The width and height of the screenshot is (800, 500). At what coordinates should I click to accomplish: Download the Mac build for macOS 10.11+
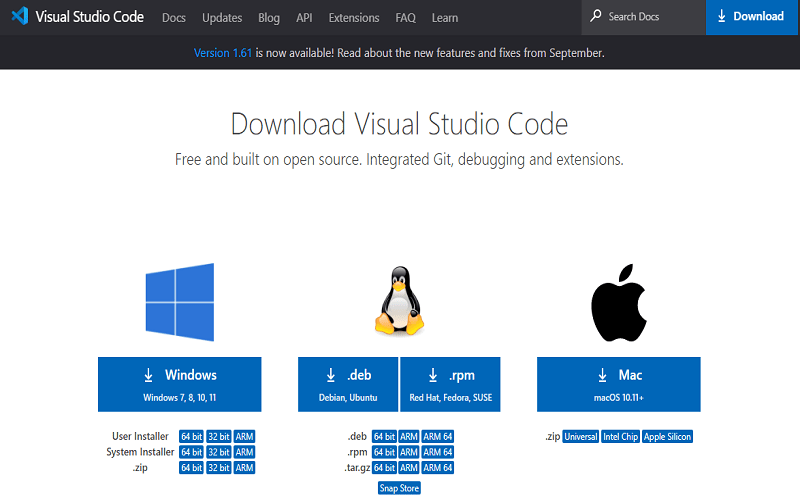tap(619, 384)
